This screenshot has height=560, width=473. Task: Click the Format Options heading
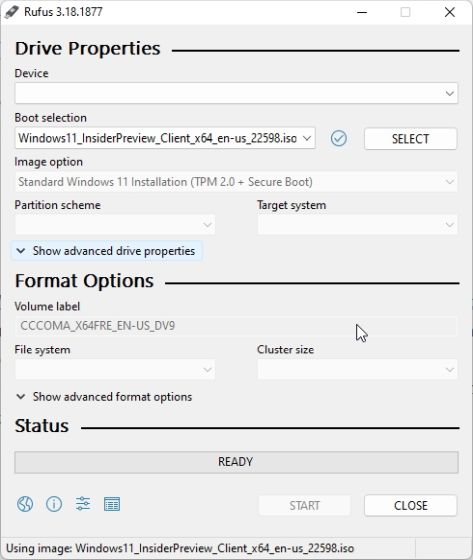(84, 281)
